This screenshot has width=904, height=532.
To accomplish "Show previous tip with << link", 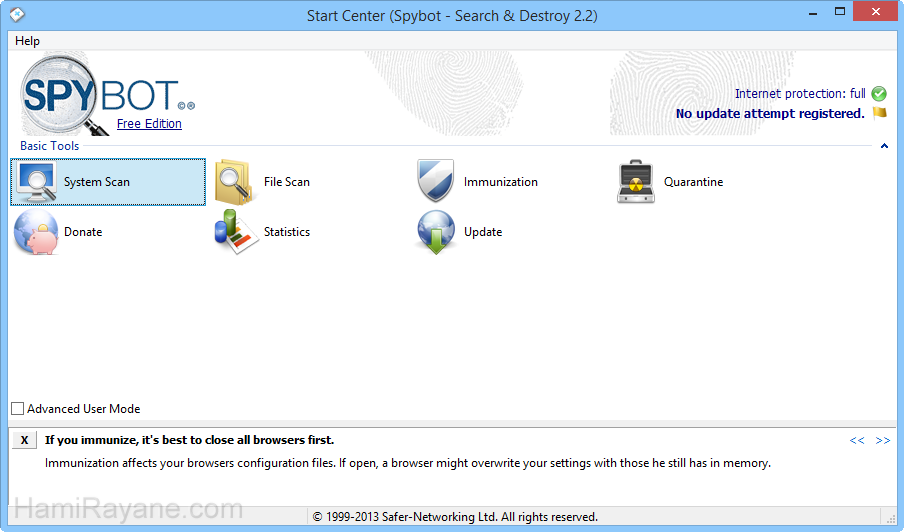I will 857,440.
